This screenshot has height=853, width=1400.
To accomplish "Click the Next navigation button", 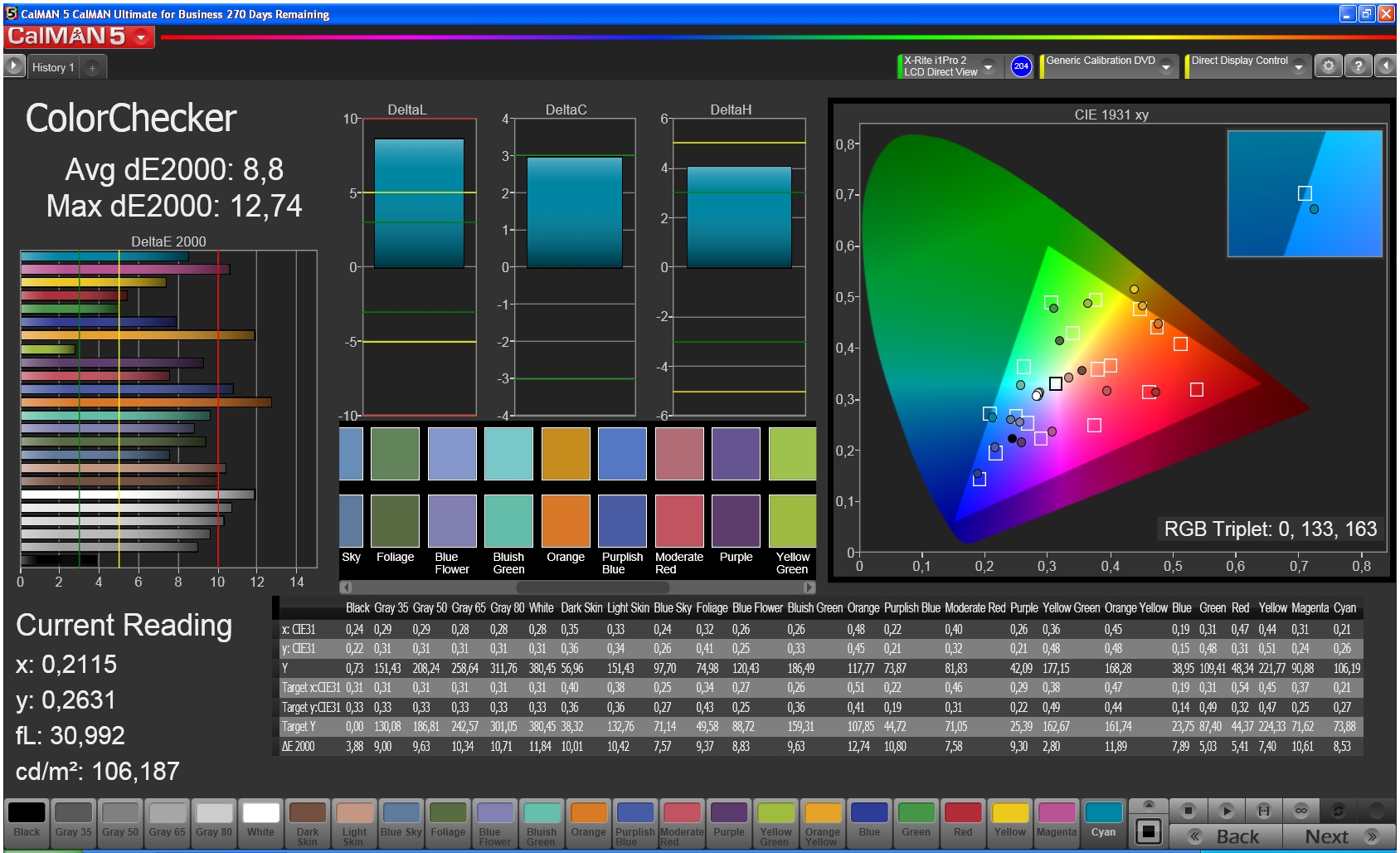I will (1339, 836).
